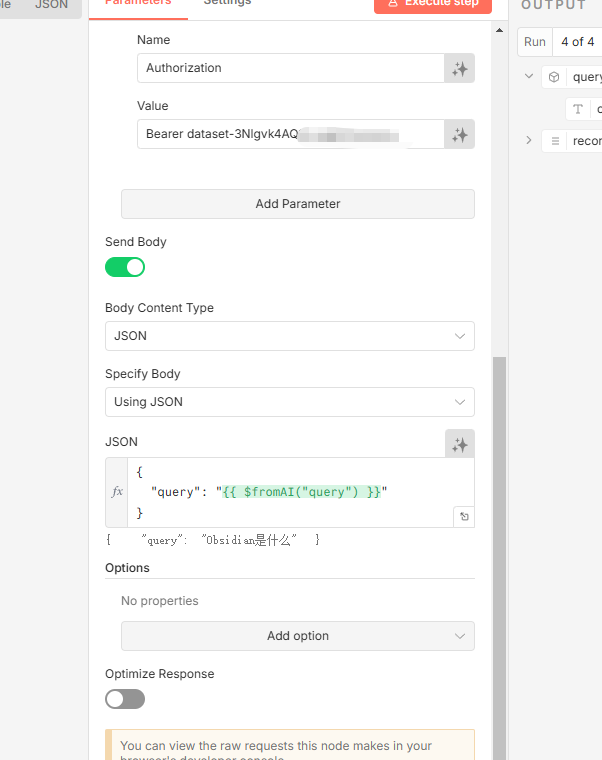
Task: Disable the Send Body toggle
Action: pyautogui.click(x=125, y=267)
